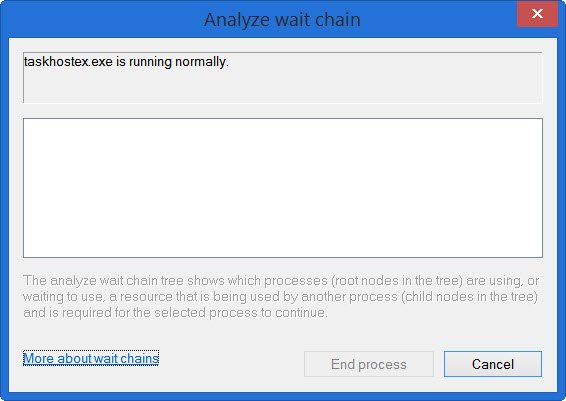Click the Analyze wait chain title text

282,19
